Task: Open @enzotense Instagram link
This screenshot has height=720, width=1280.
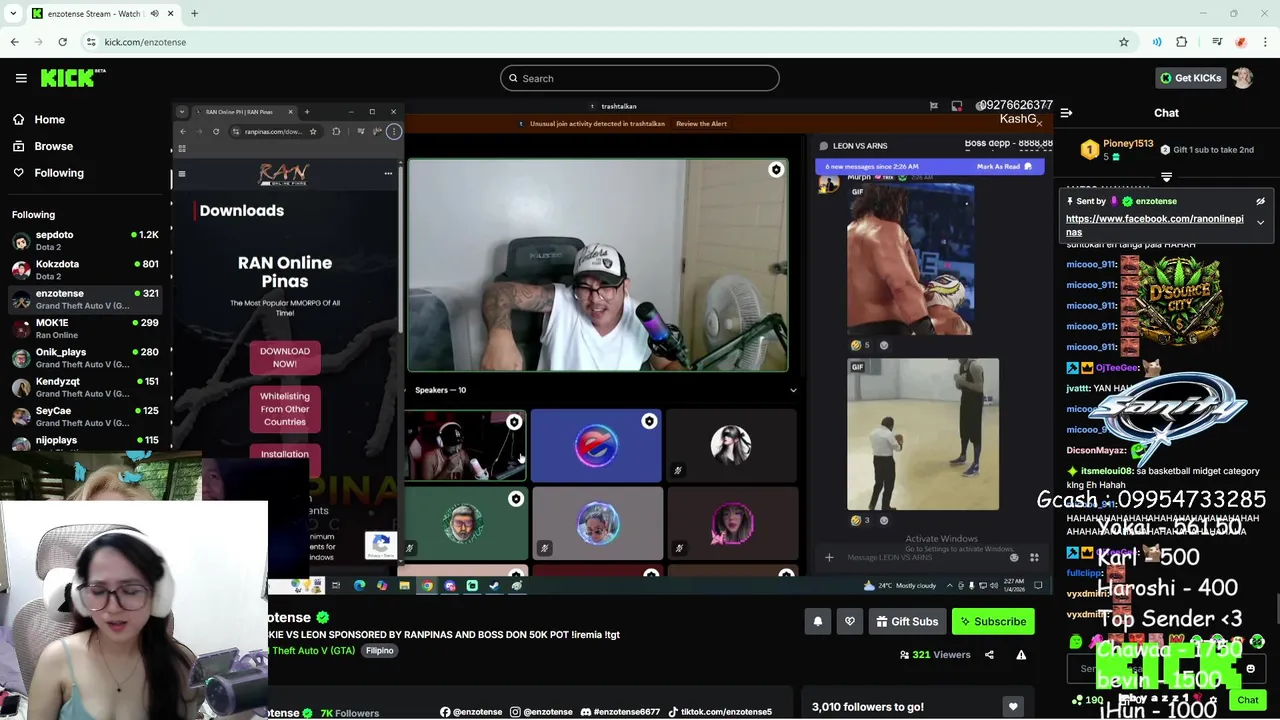Action: [x=541, y=712]
